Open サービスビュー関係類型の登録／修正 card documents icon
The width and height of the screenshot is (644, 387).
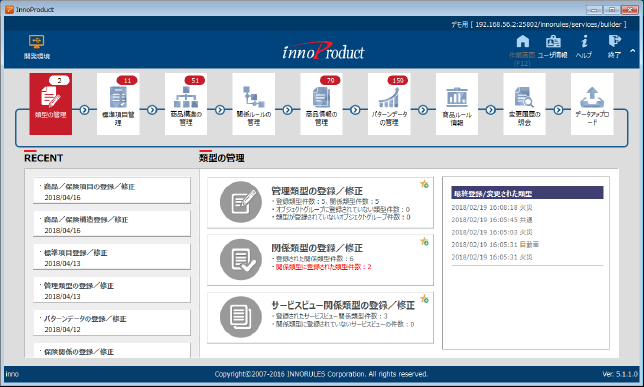(x=241, y=317)
